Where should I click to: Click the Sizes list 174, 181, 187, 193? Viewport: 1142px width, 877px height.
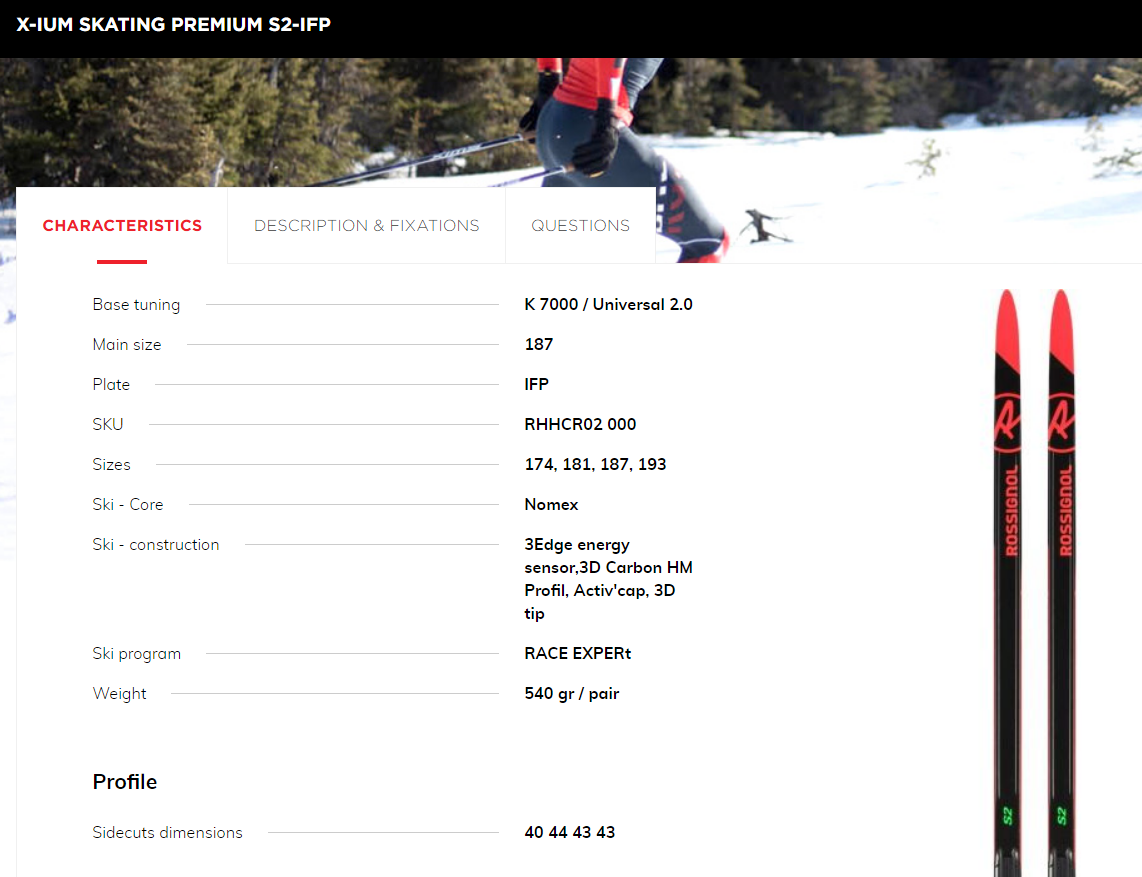(595, 464)
